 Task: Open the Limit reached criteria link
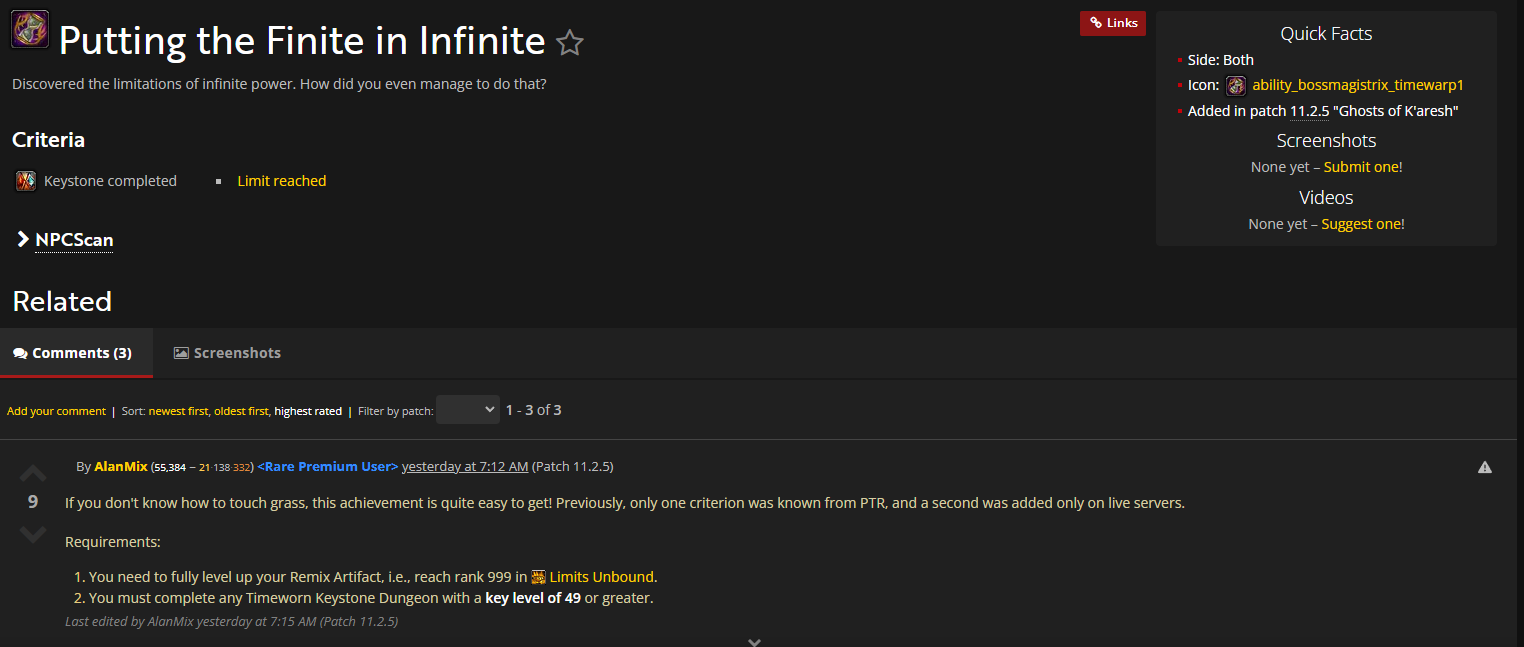[x=282, y=181]
